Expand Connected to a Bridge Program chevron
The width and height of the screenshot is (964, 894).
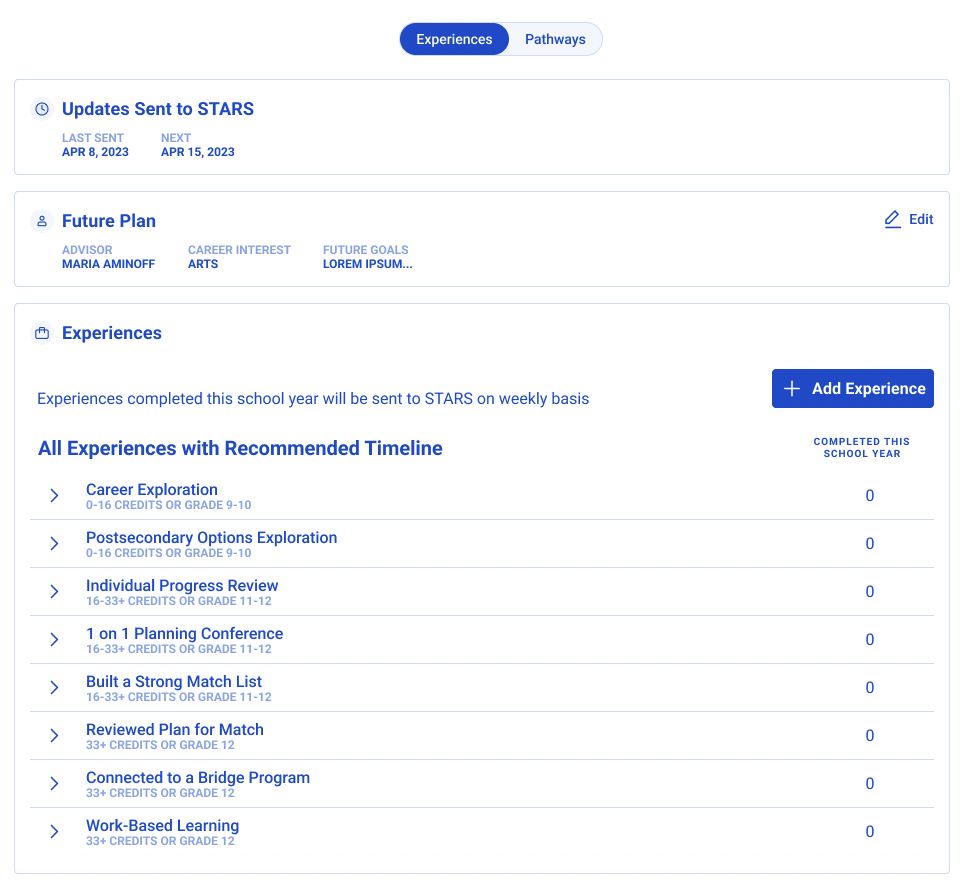pyautogui.click(x=55, y=784)
